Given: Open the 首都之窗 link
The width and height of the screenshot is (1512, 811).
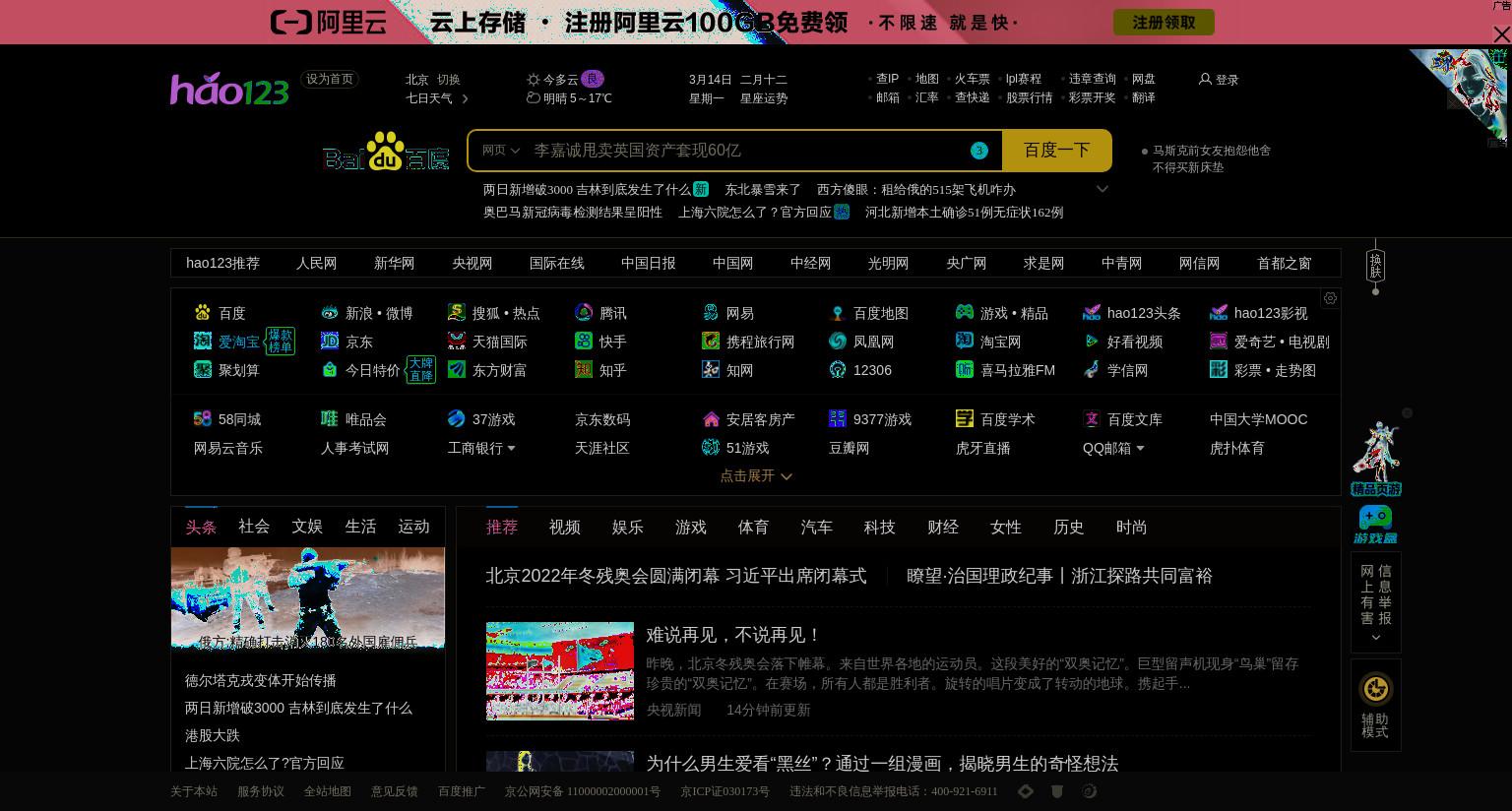Looking at the screenshot, I should 1285,263.
